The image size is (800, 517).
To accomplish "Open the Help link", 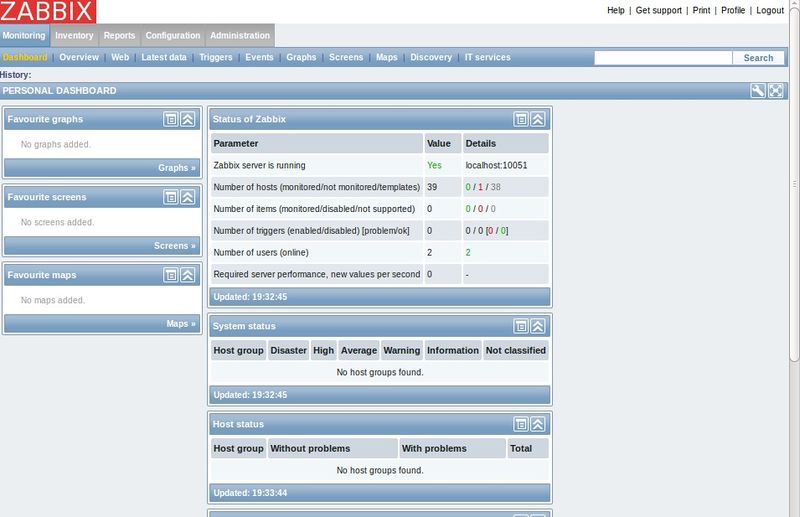I will (x=616, y=10).
